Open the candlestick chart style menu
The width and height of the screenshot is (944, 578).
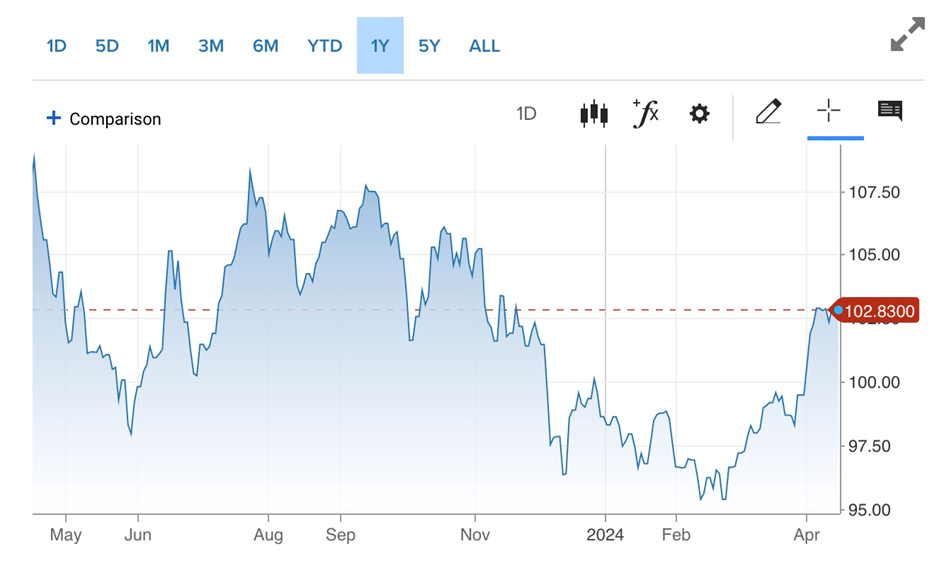594,113
